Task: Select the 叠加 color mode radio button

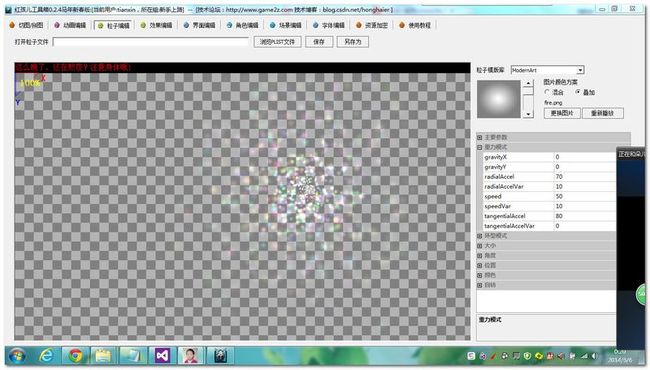Action: 578,92
